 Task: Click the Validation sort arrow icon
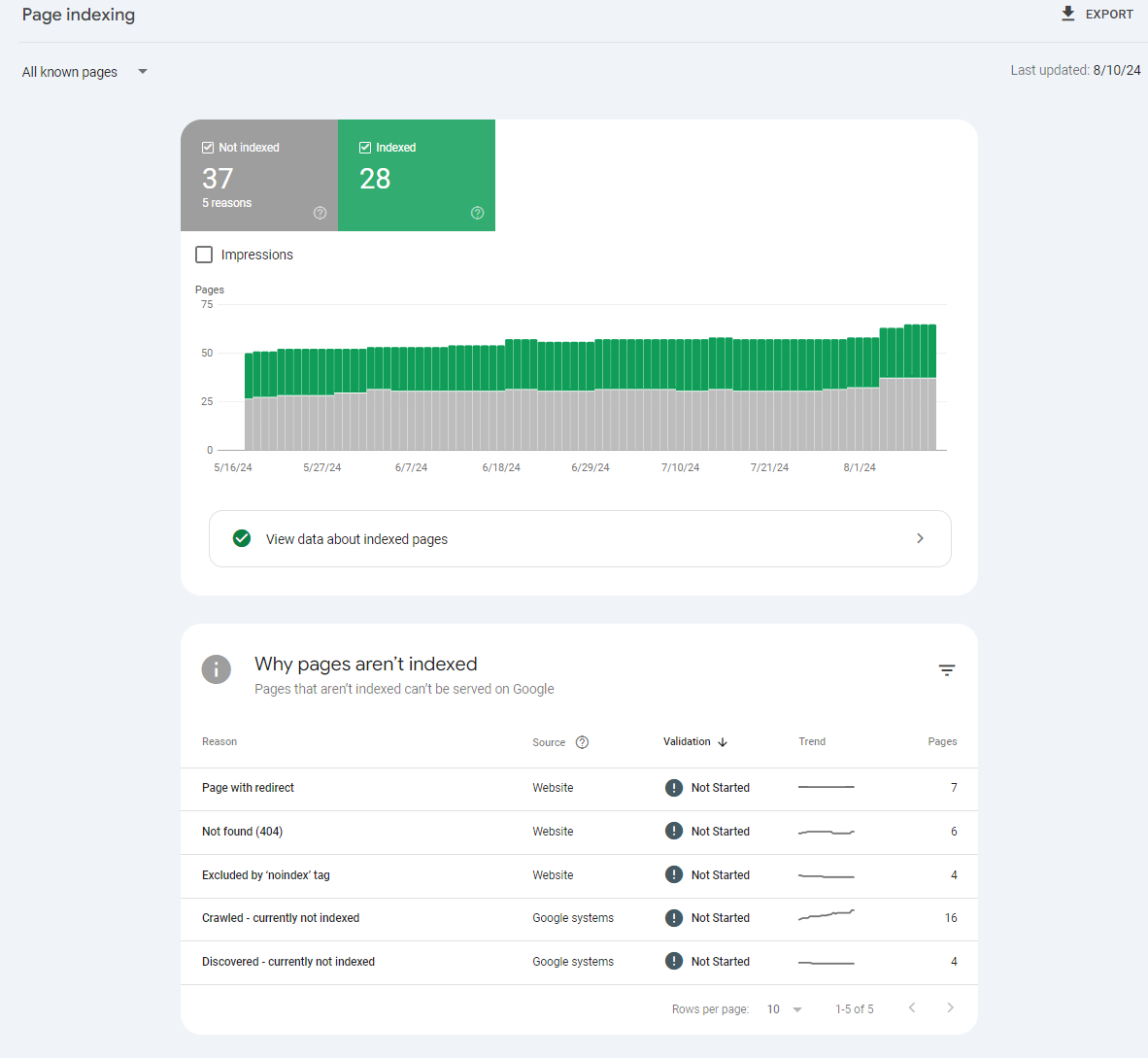point(723,742)
